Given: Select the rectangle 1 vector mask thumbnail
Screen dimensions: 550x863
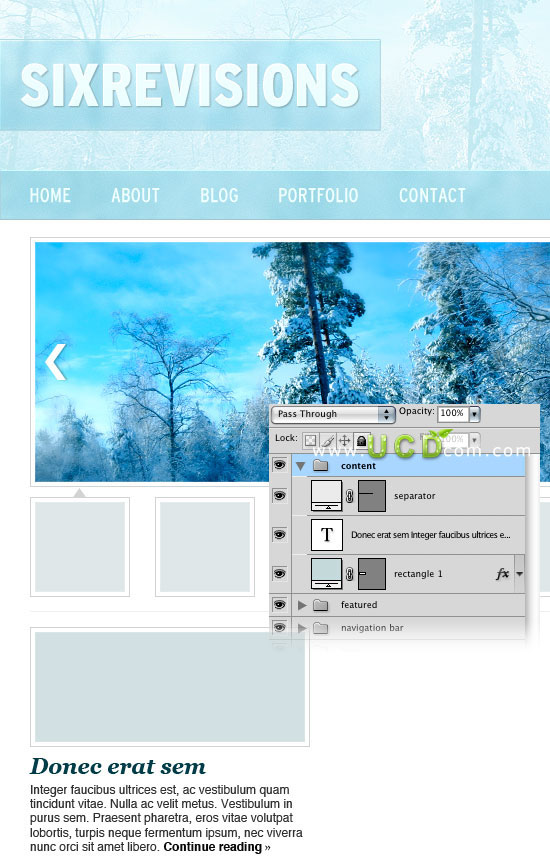Looking at the screenshot, I should click(x=372, y=573).
